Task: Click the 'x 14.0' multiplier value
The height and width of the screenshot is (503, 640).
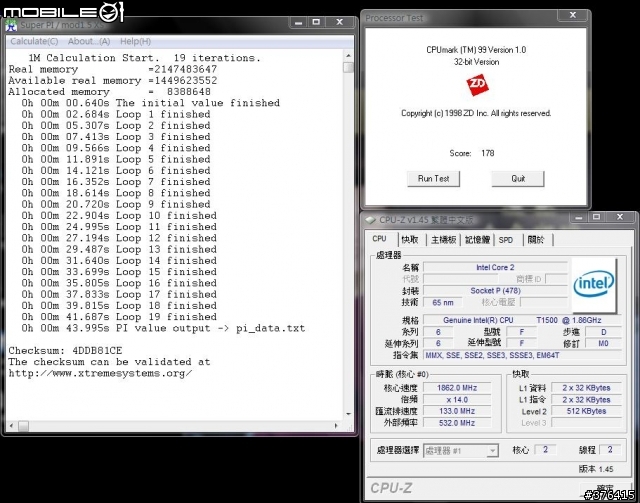Action: 457,400
